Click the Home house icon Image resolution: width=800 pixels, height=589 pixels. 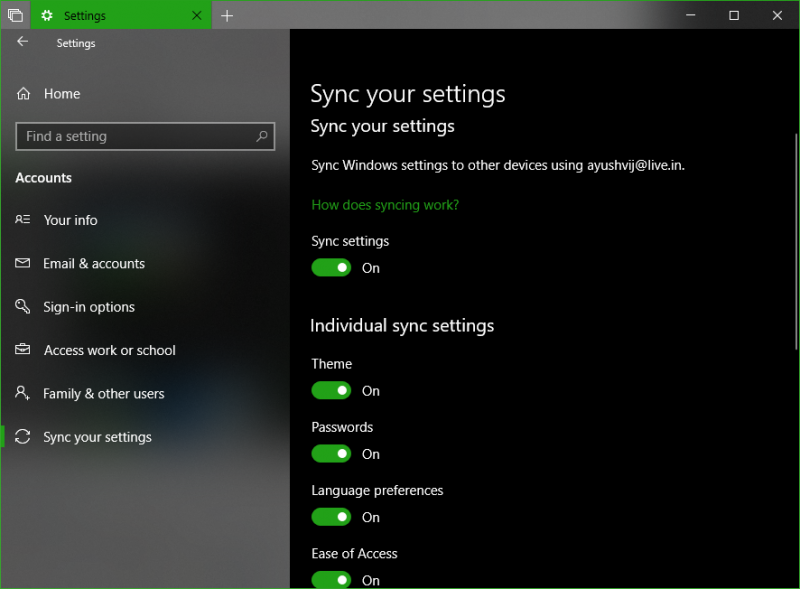[x=23, y=94]
